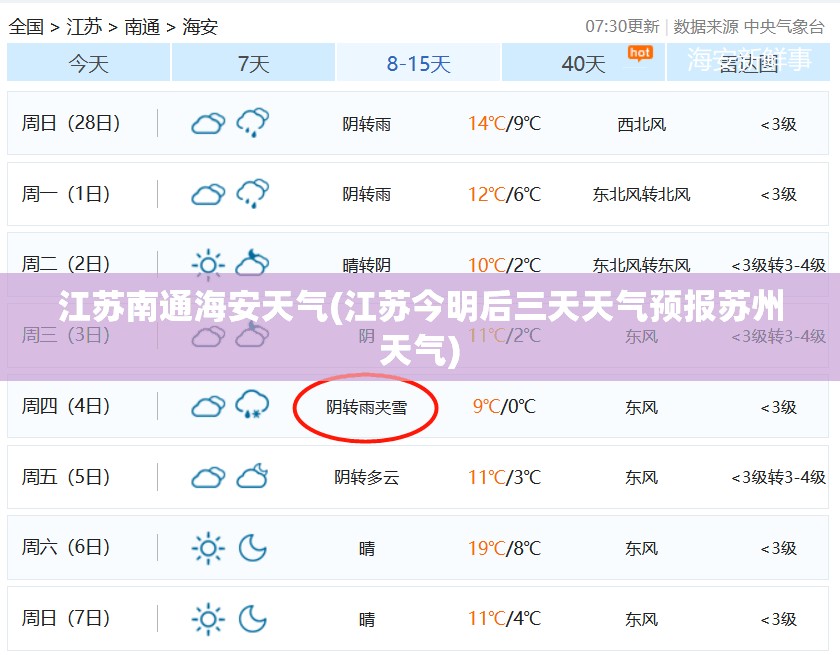Click the 19℃/8℃ temperature
840x655 pixels.
pyautogui.click(x=504, y=548)
